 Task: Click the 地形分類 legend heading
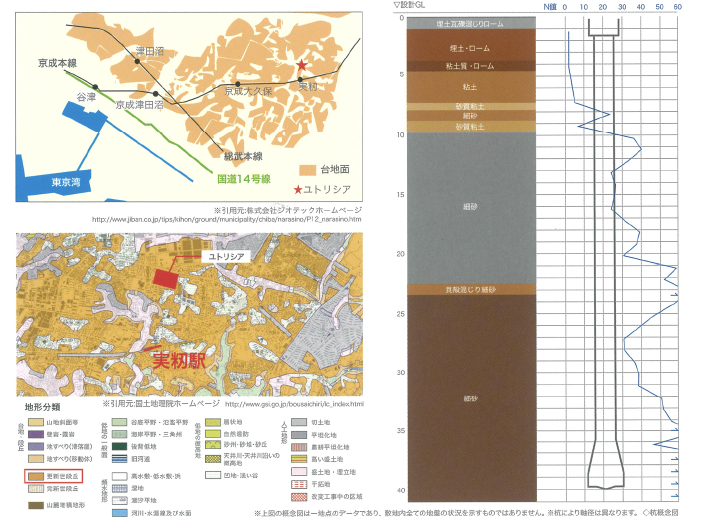42,407
